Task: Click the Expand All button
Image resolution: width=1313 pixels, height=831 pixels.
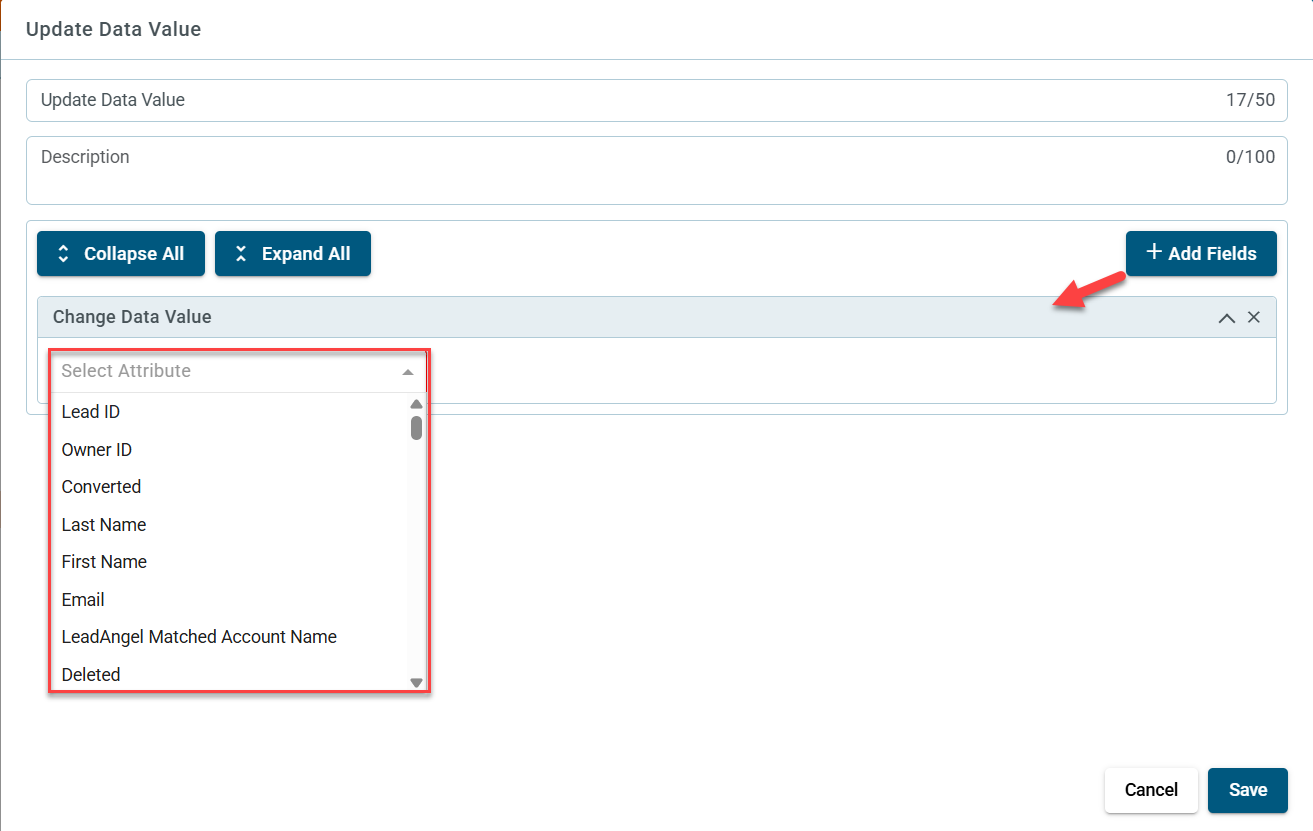Action: pyautogui.click(x=293, y=254)
